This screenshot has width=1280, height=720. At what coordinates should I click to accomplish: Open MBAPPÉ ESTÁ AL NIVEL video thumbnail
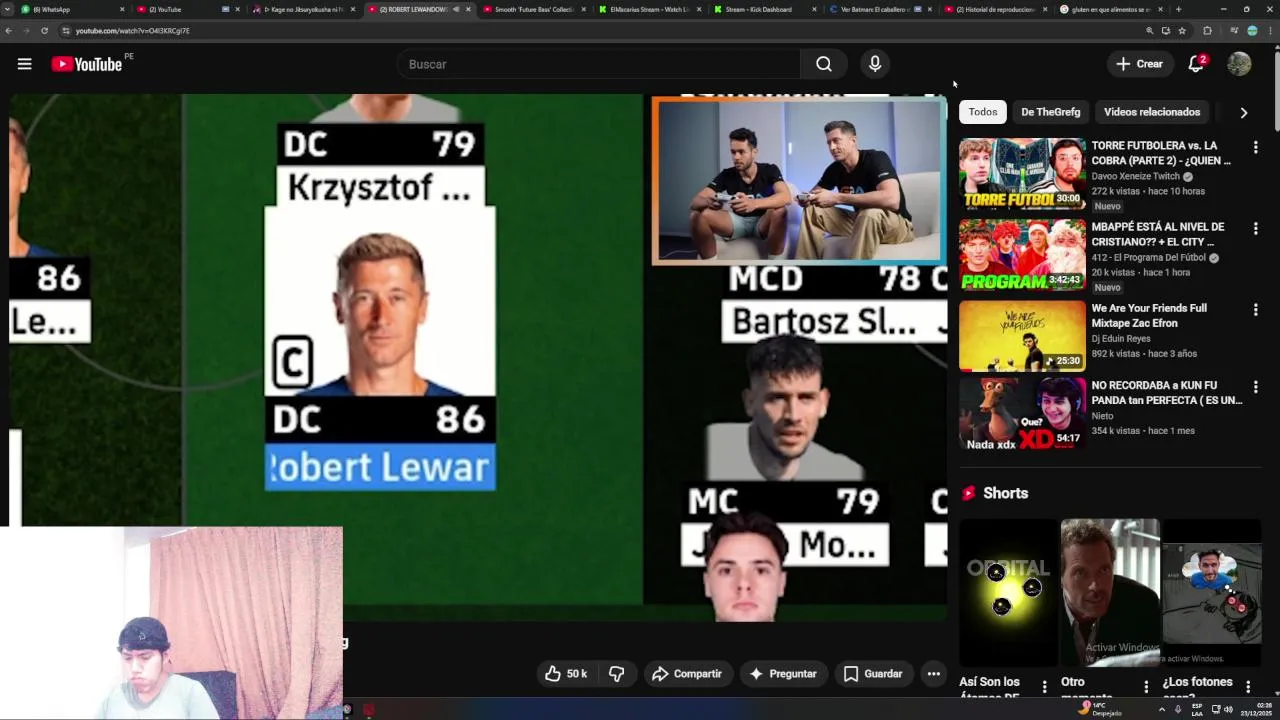pos(1022,255)
